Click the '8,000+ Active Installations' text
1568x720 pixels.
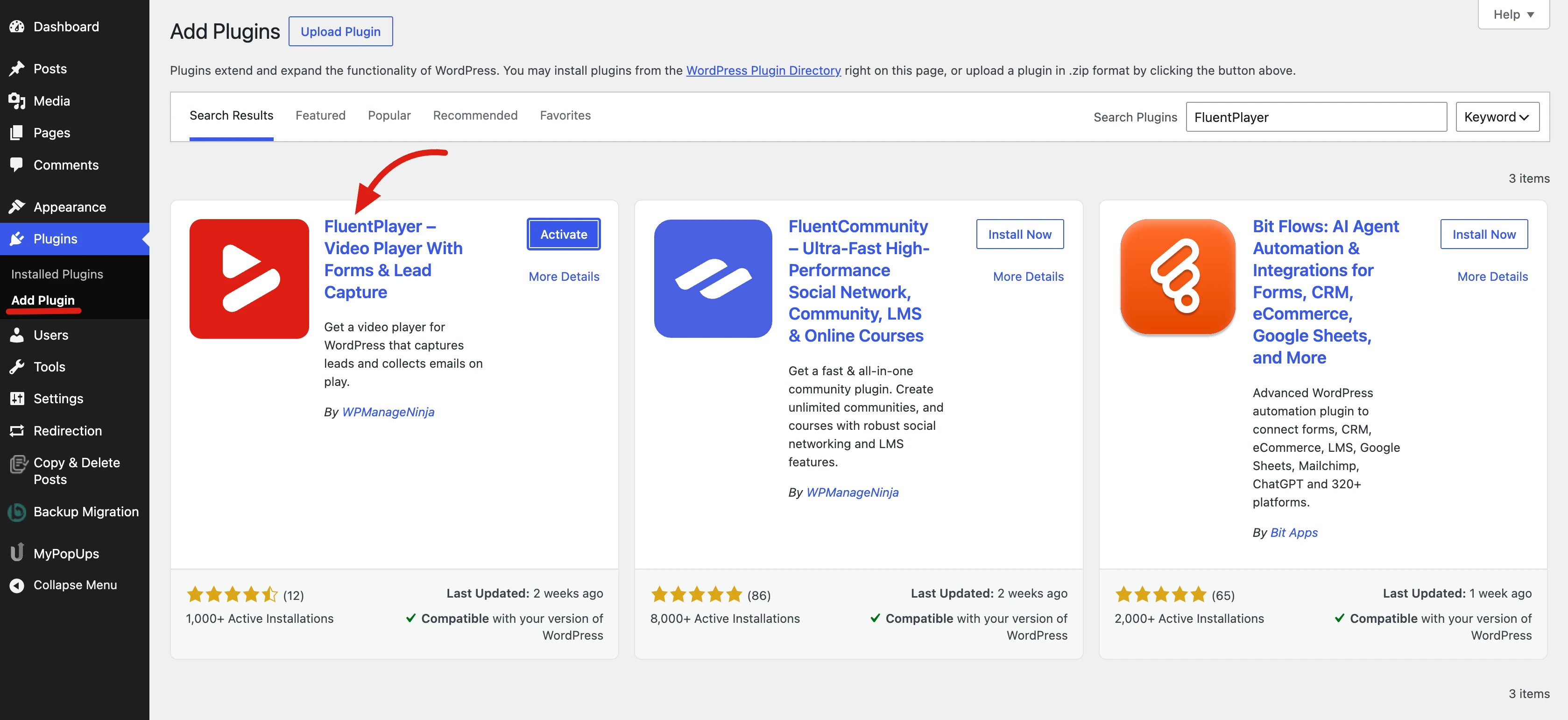[725, 619]
